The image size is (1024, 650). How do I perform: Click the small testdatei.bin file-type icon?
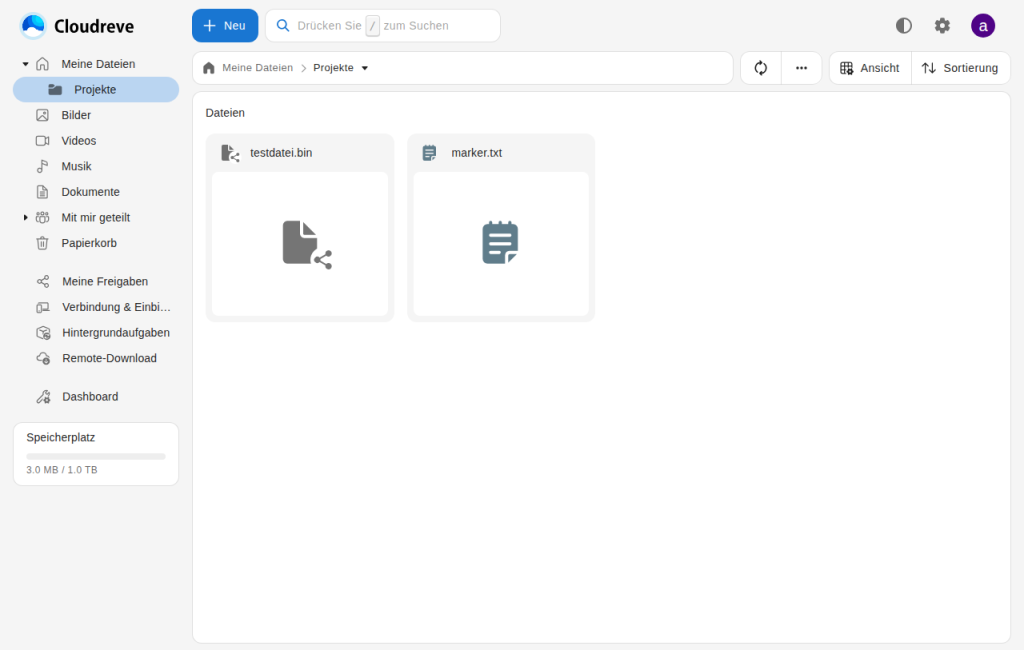[230, 153]
